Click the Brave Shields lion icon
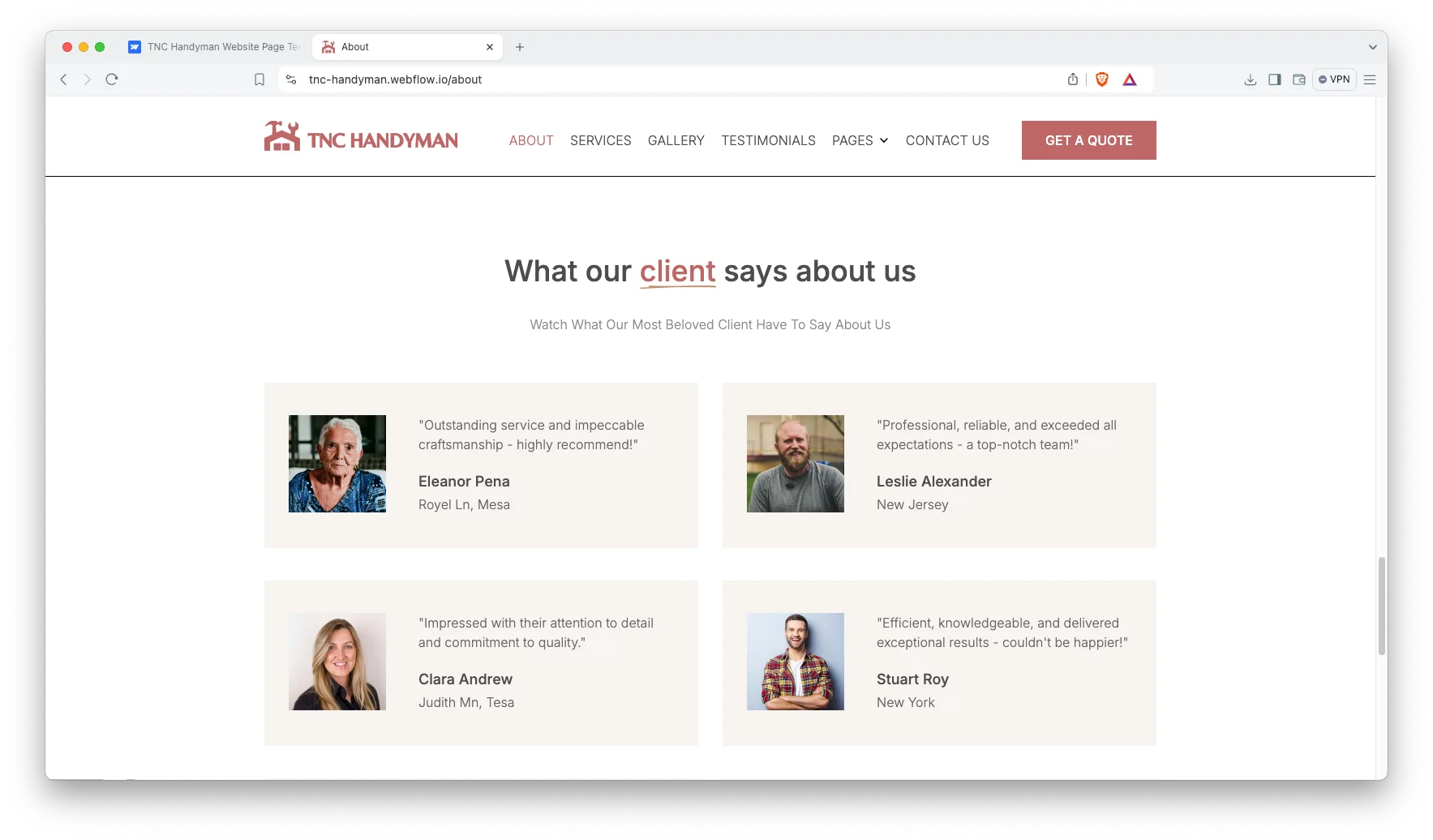The width and height of the screenshot is (1433, 840). tap(1101, 79)
